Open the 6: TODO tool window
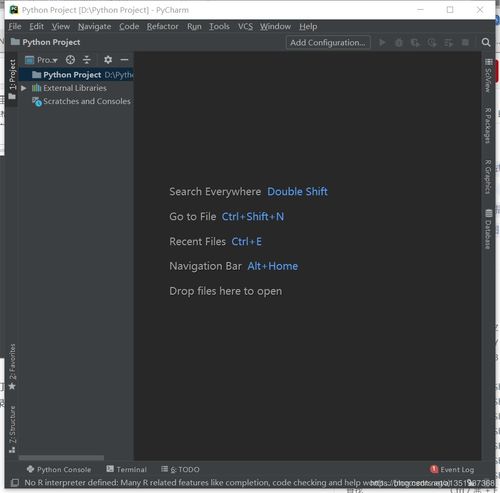500x493 pixels. pyautogui.click(x=180, y=469)
